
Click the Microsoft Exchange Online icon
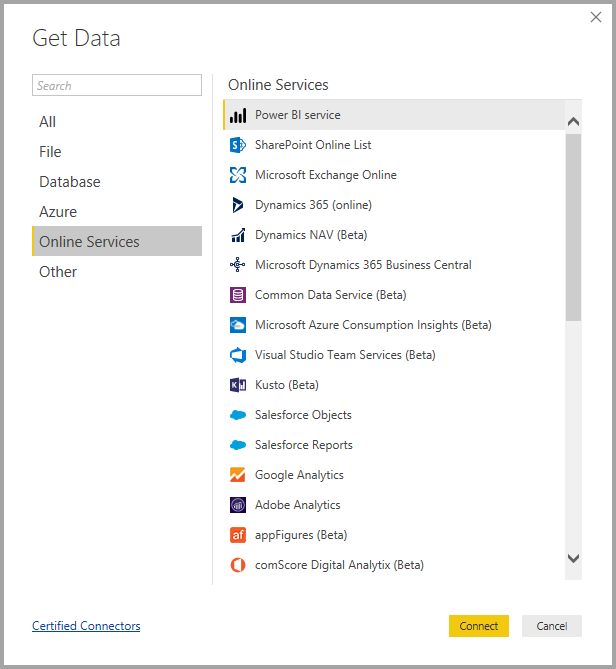point(238,175)
